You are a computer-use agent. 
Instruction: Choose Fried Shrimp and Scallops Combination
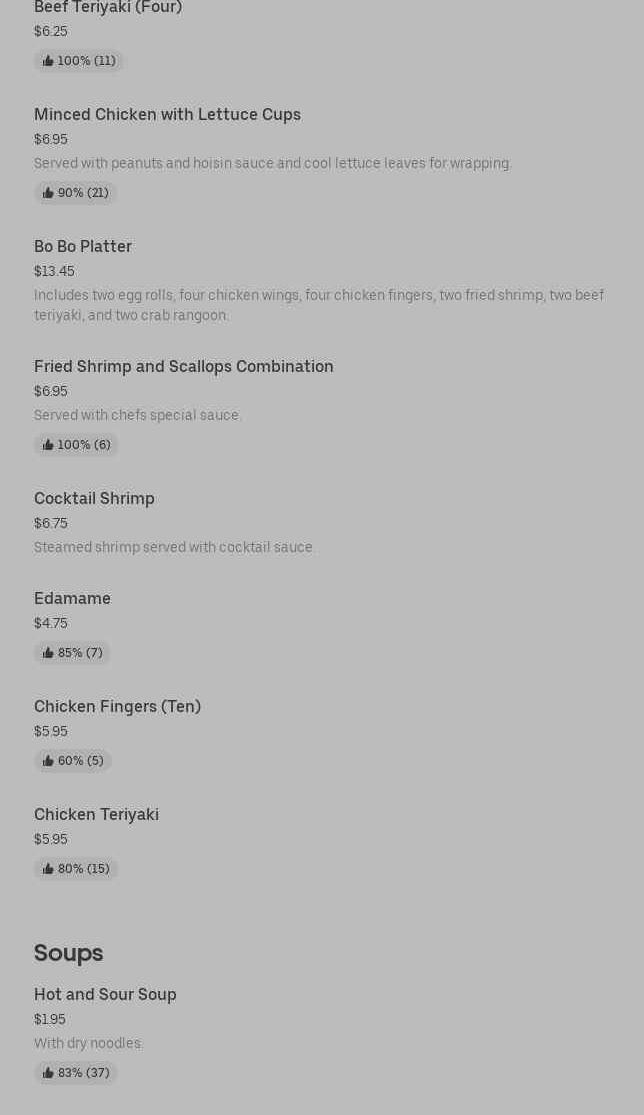184,367
